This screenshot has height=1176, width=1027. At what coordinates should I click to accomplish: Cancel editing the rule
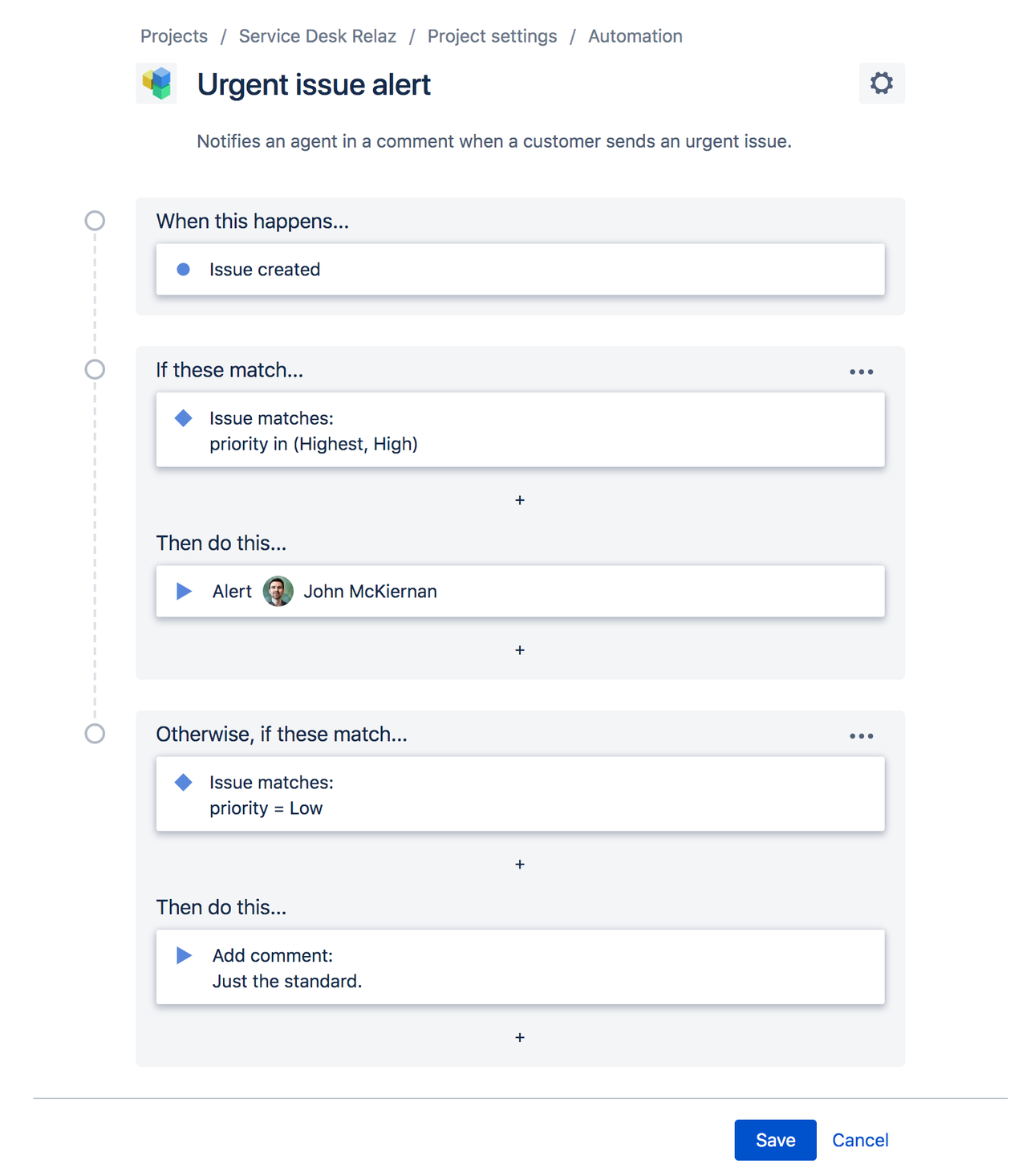pos(860,1140)
